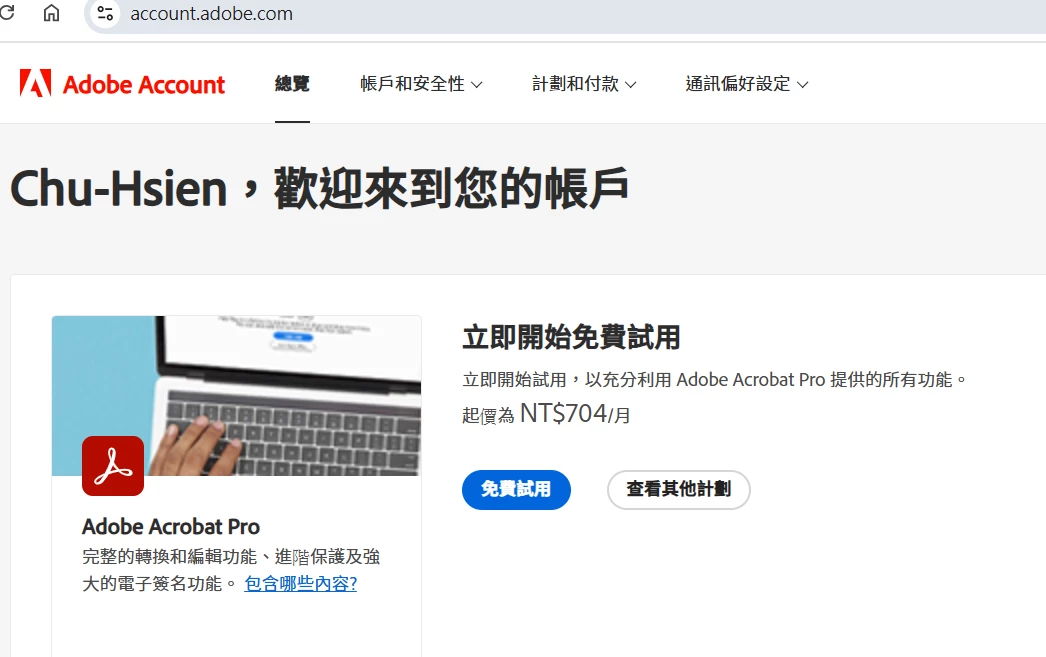Image resolution: width=1046 pixels, height=657 pixels.
Task: Click the laptop promotional image
Action: point(236,396)
